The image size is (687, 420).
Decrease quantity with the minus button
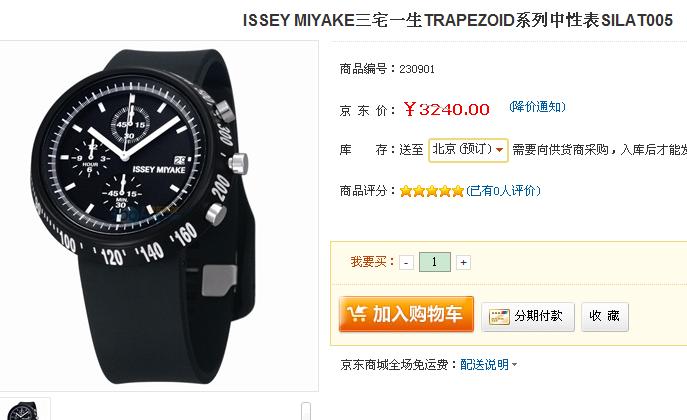[x=407, y=262]
